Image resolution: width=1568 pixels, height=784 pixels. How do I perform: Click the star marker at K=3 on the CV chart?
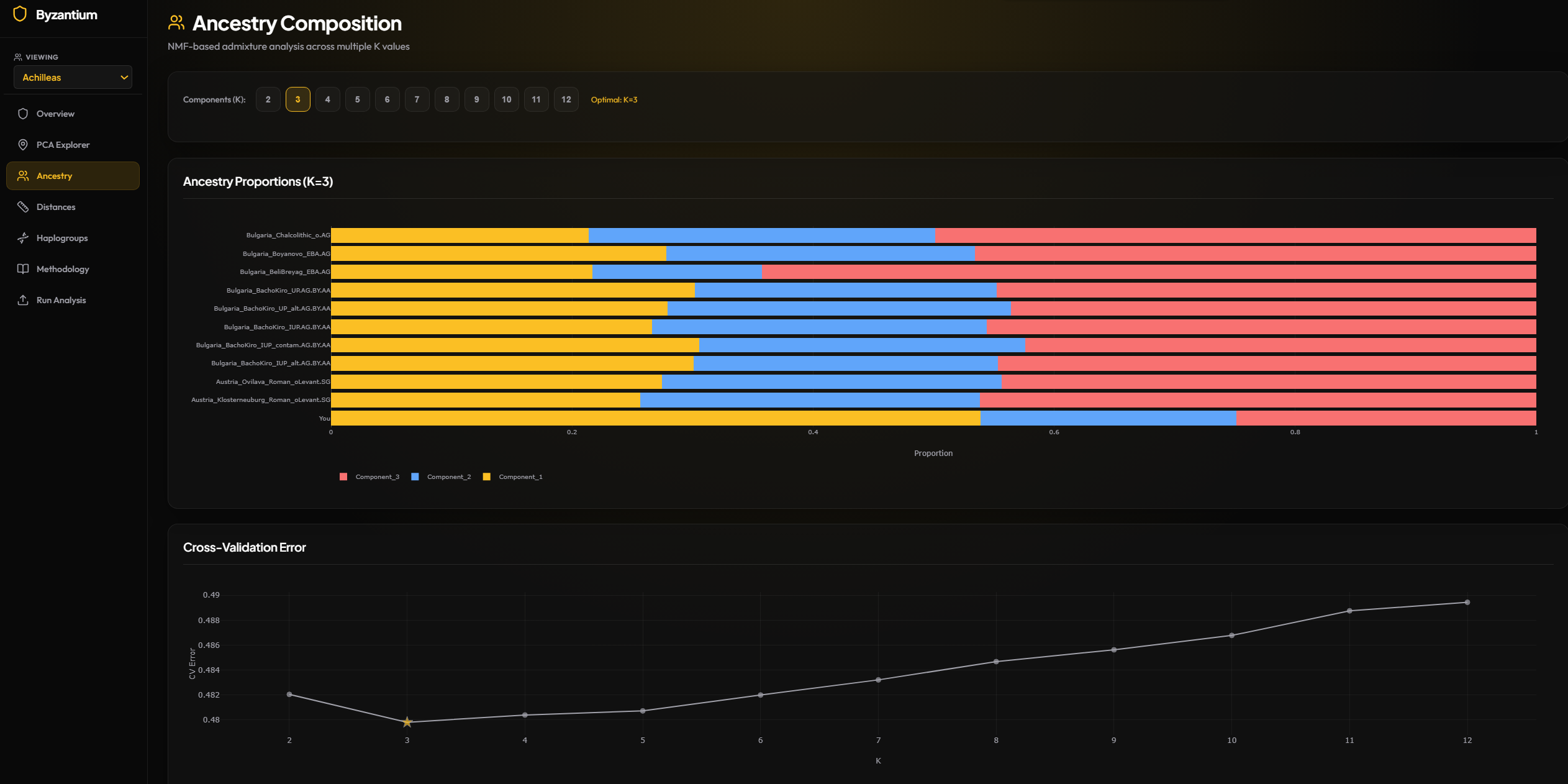point(407,722)
